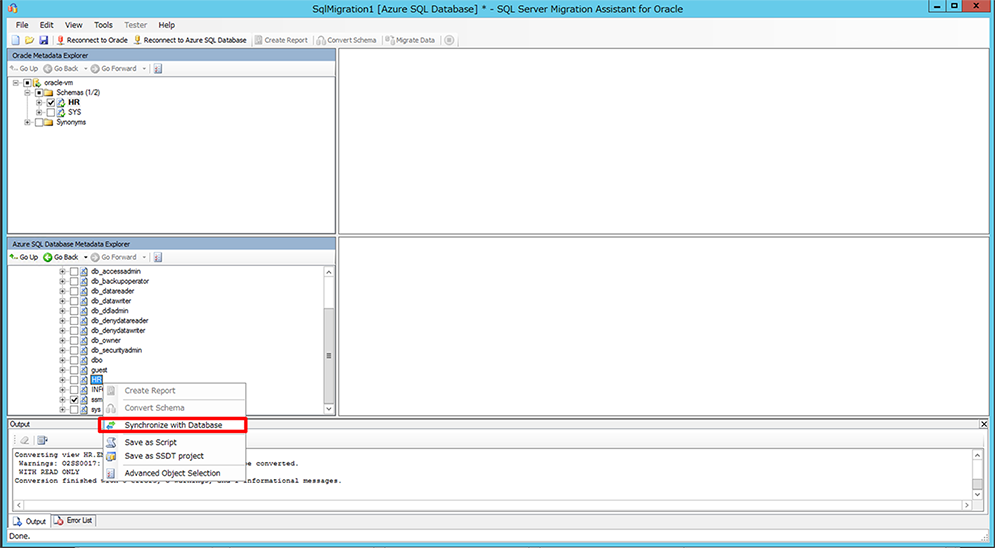995x548 pixels.
Task: Click the oracle-vm server icon
Action: point(37,83)
